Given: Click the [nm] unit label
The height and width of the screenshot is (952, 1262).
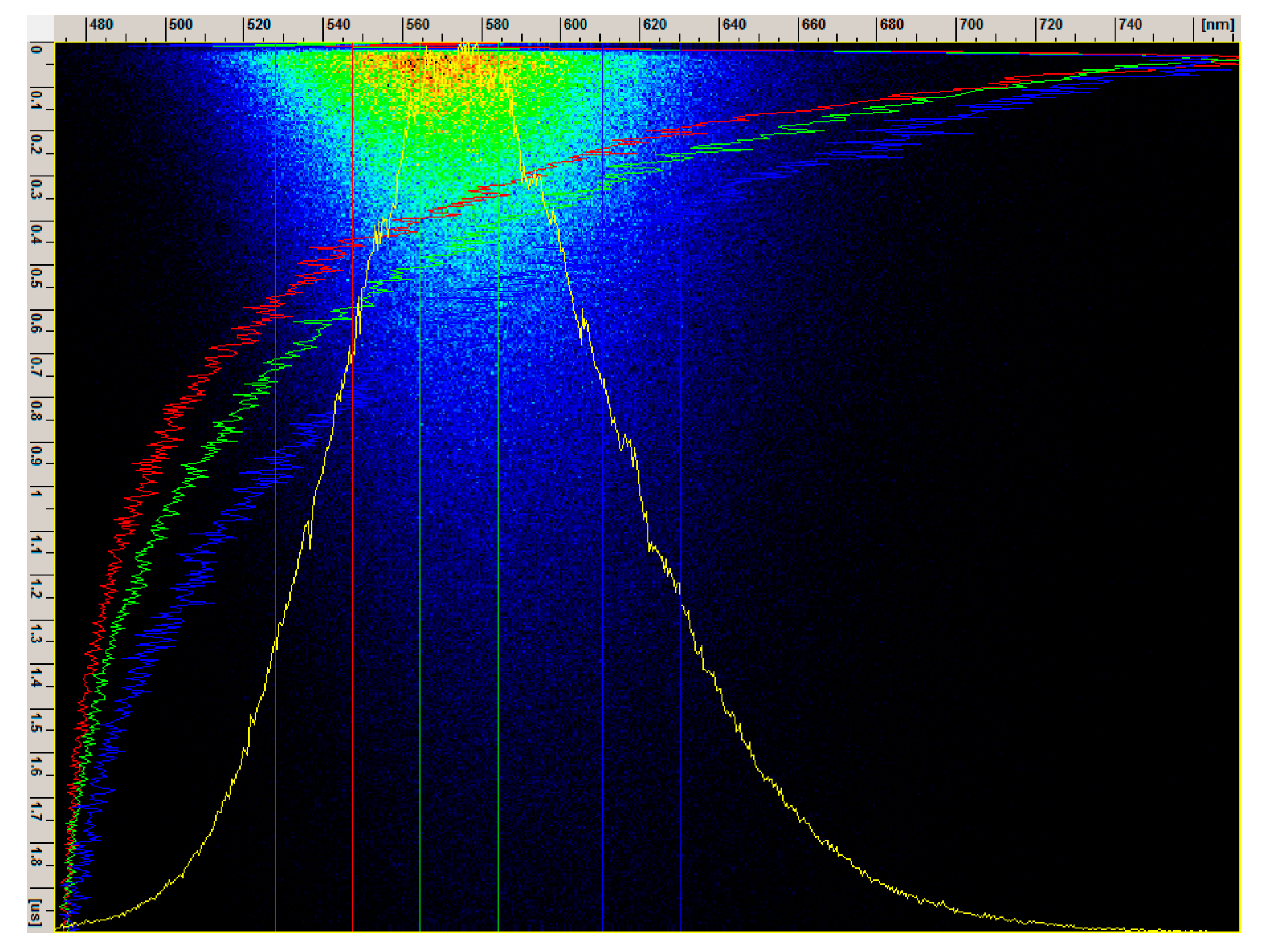Looking at the screenshot, I should pos(1217,25).
